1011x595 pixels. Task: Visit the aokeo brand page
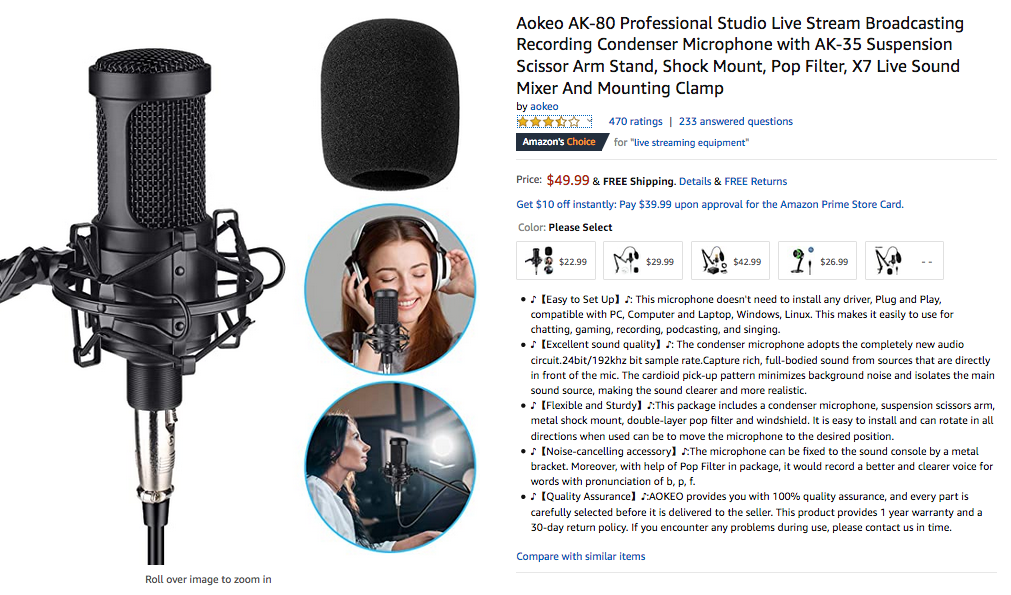tap(544, 107)
